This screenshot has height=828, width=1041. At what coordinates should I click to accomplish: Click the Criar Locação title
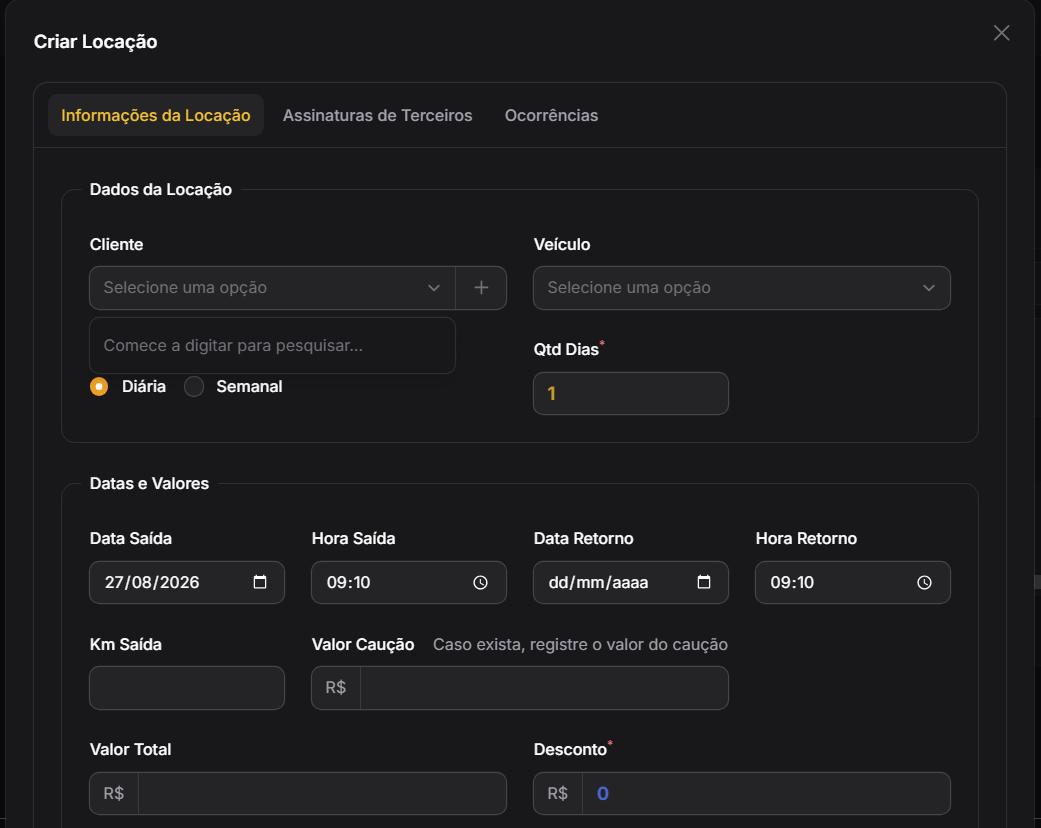96,41
